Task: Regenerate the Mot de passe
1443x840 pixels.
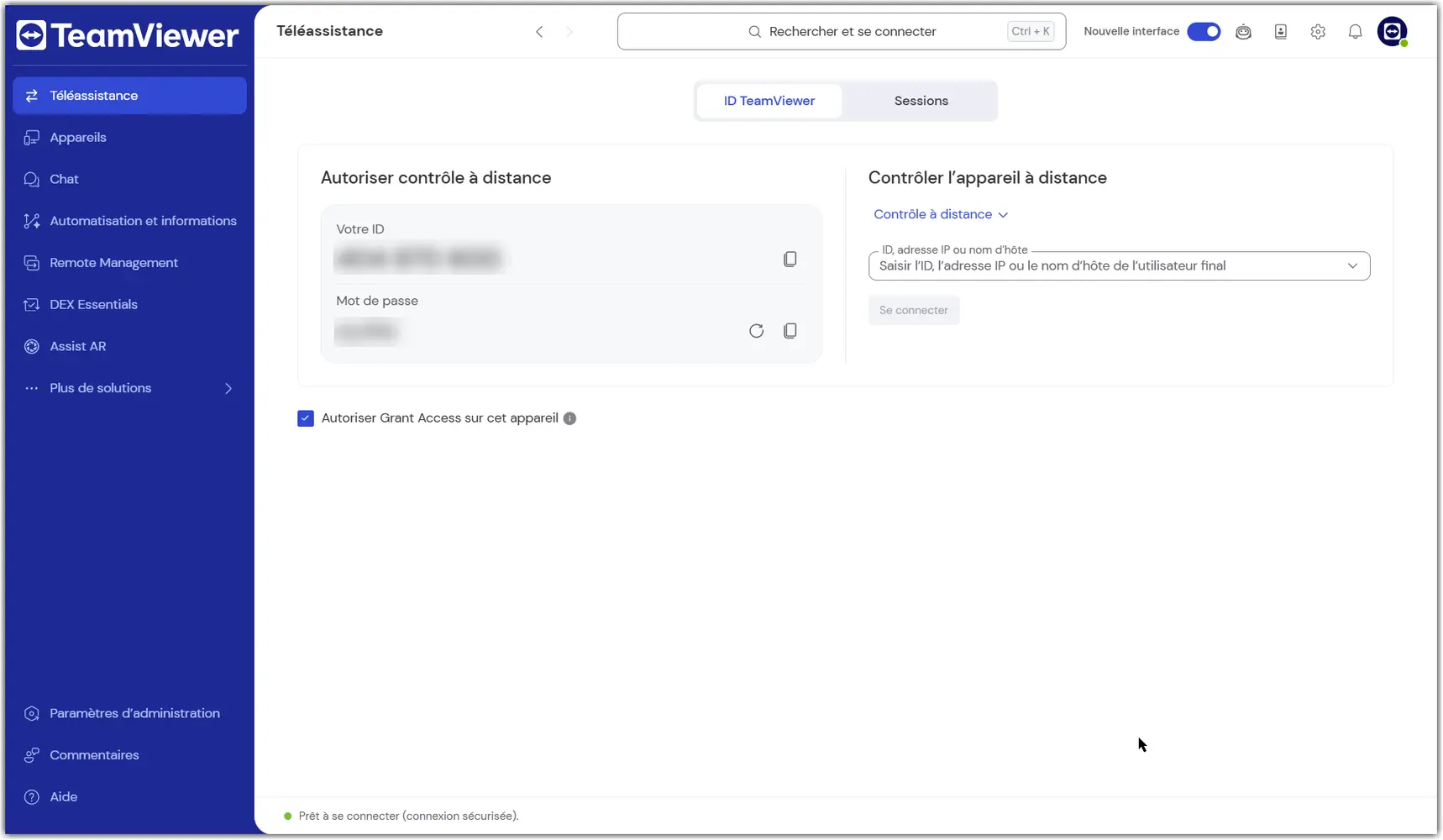Action: [757, 331]
